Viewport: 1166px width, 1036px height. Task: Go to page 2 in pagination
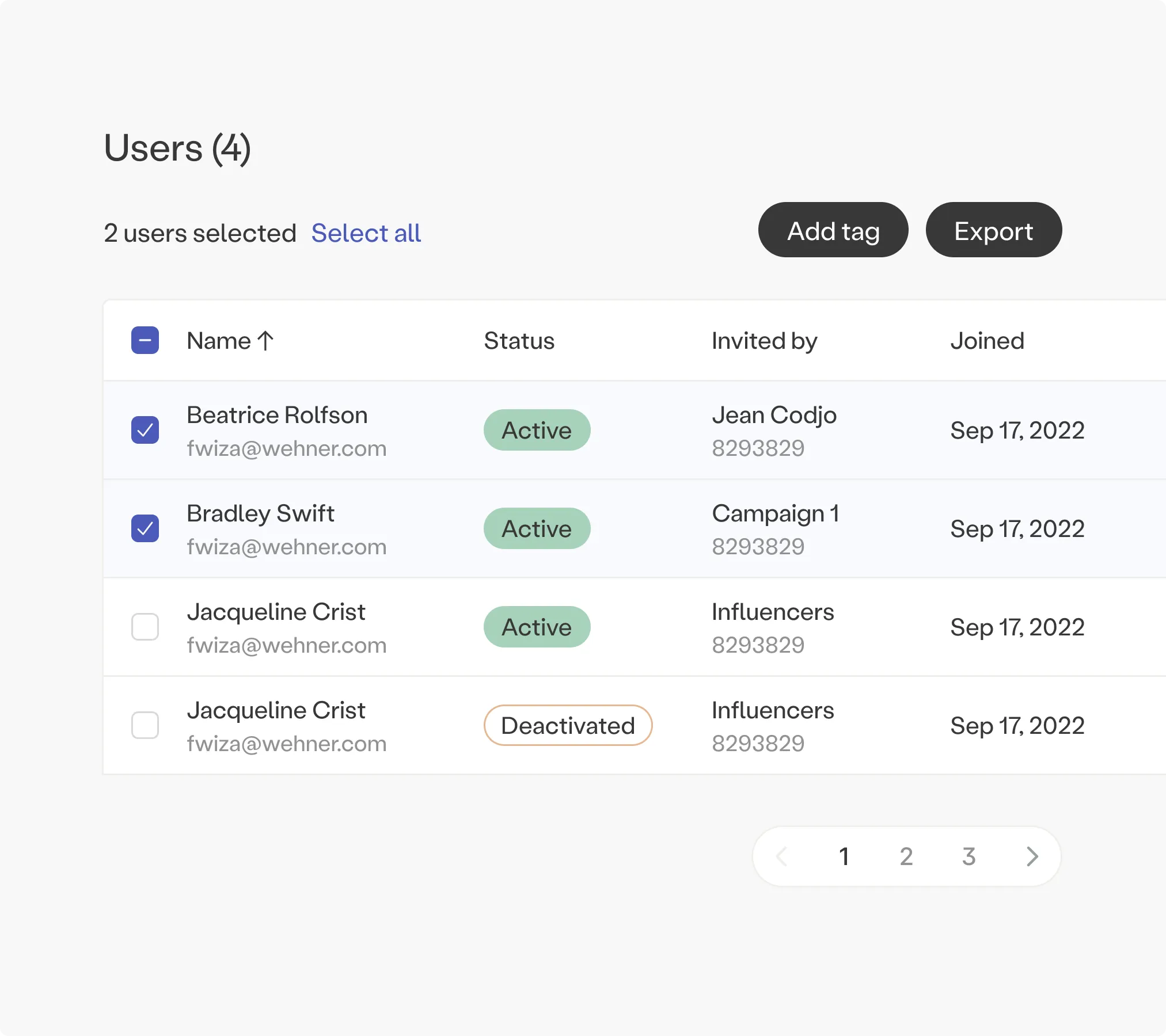[x=906, y=856]
